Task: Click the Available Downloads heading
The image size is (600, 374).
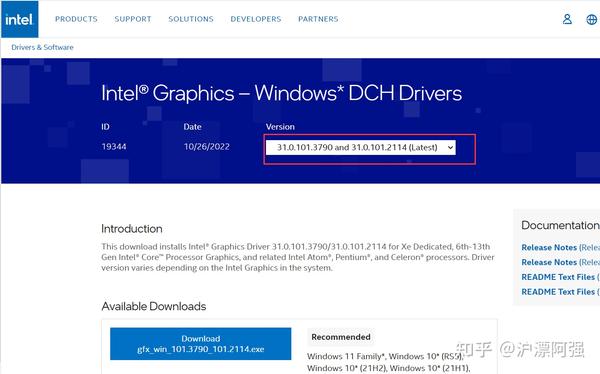Action: coord(154,306)
